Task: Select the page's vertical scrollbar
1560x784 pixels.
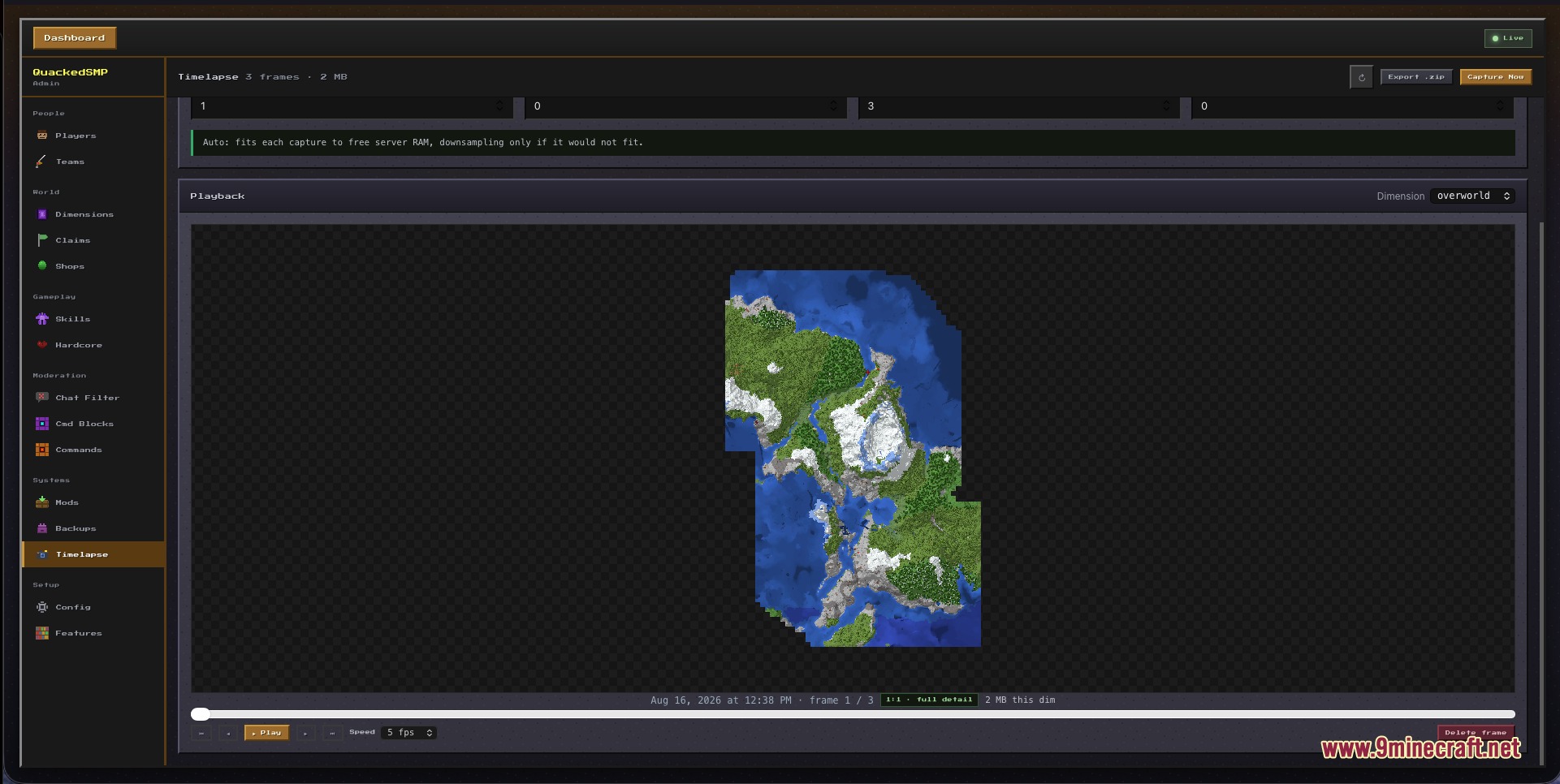Action: 1541,493
